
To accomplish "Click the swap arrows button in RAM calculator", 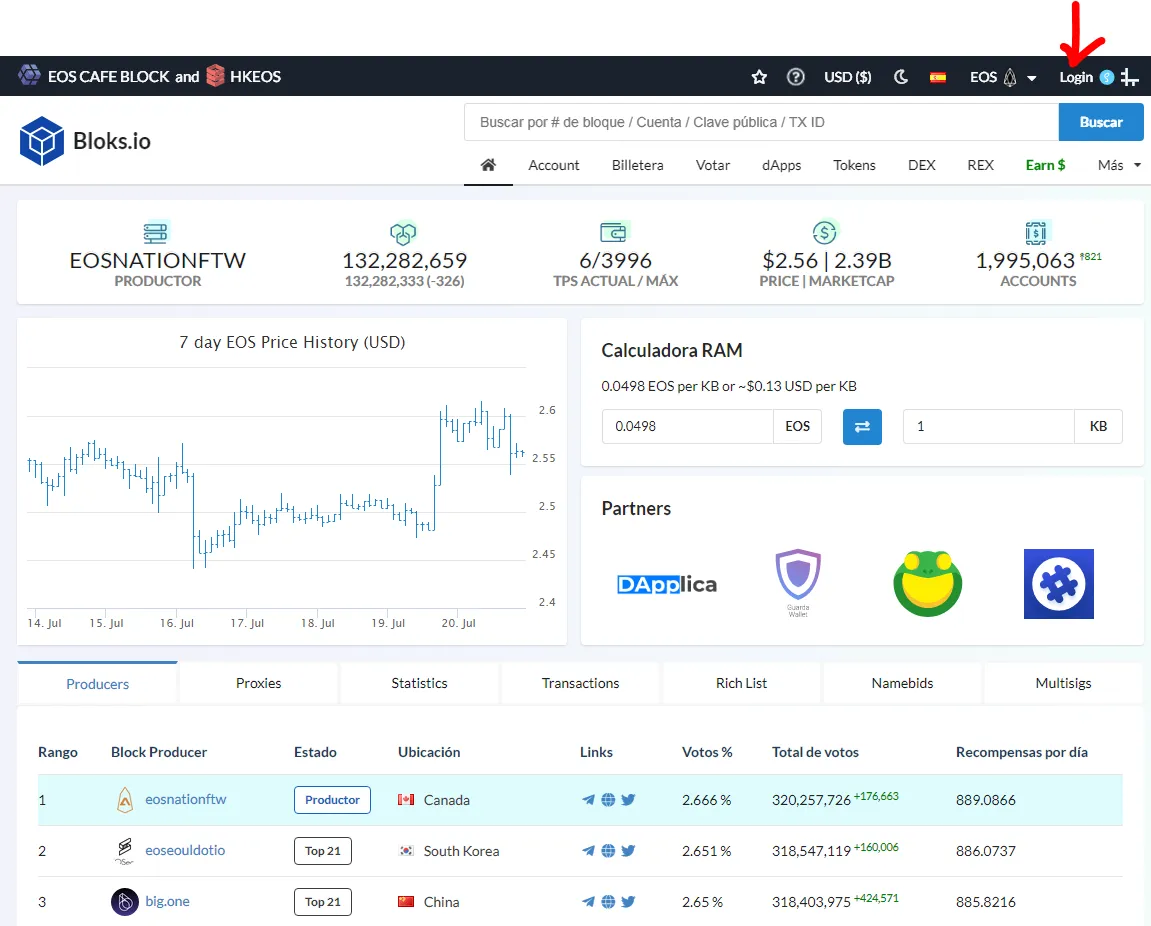I will (x=862, y=427).
